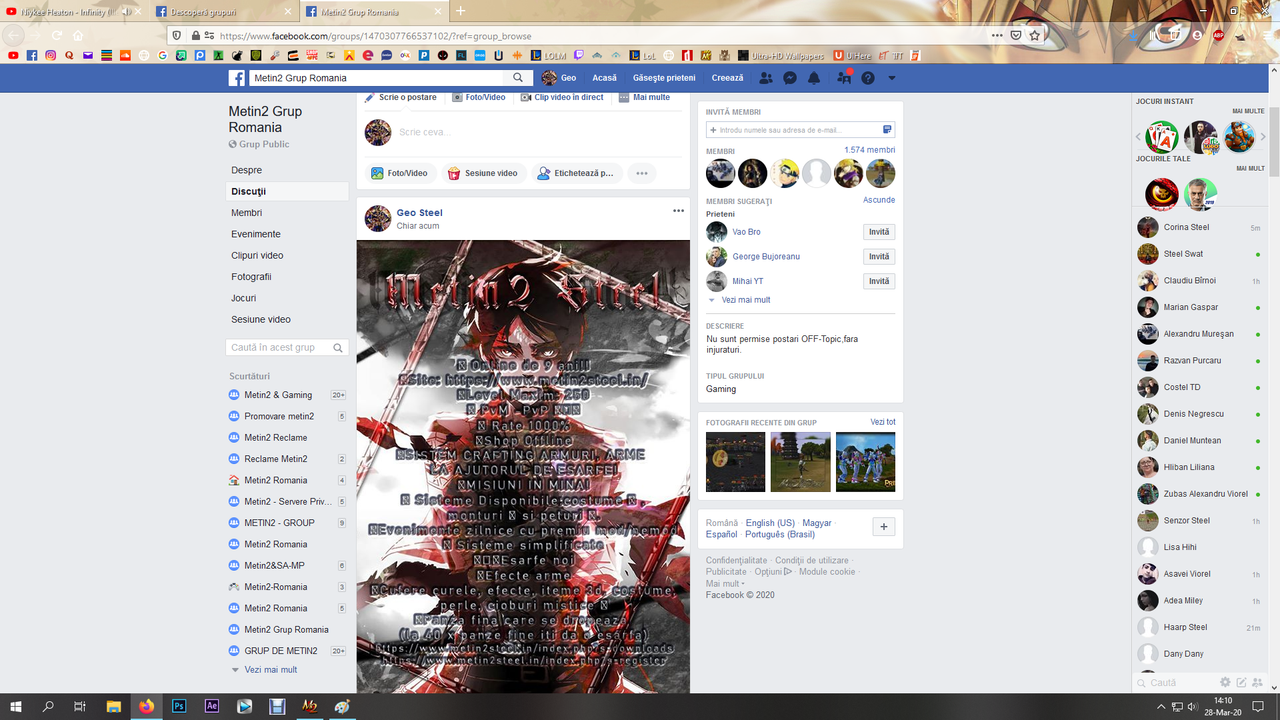Click the search magnifier in Facebook bar
This screenshot has height=720, width=1280.
click(518, 78)
